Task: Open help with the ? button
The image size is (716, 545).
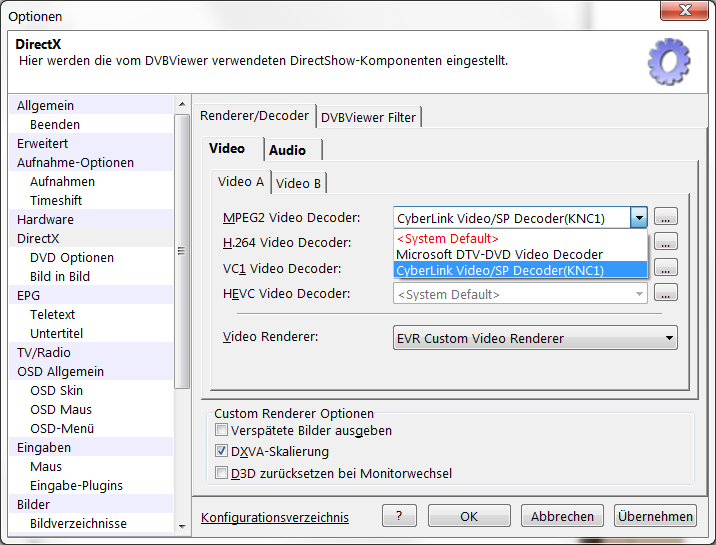Action: click(399, 516)
